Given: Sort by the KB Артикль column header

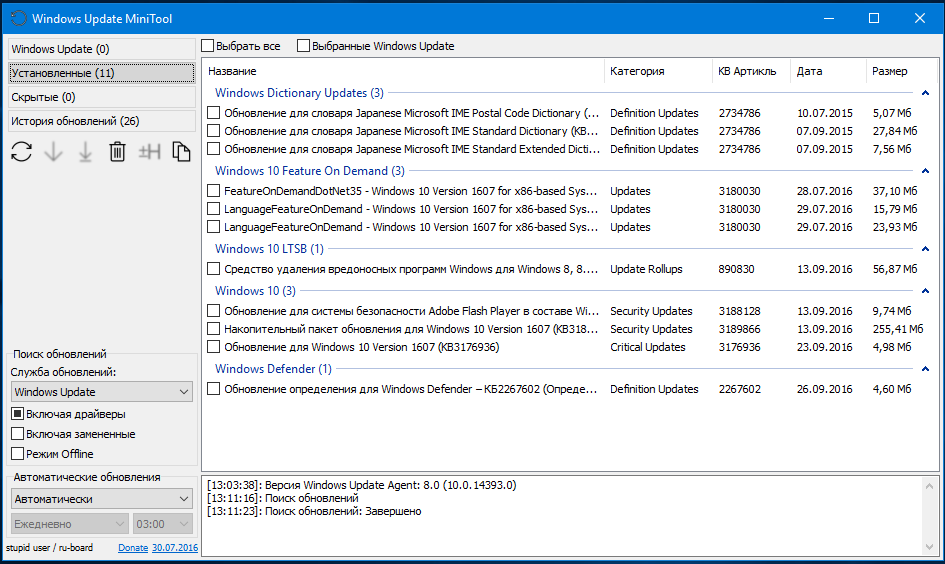Looking at the screenshot, I should coord(751,71).
